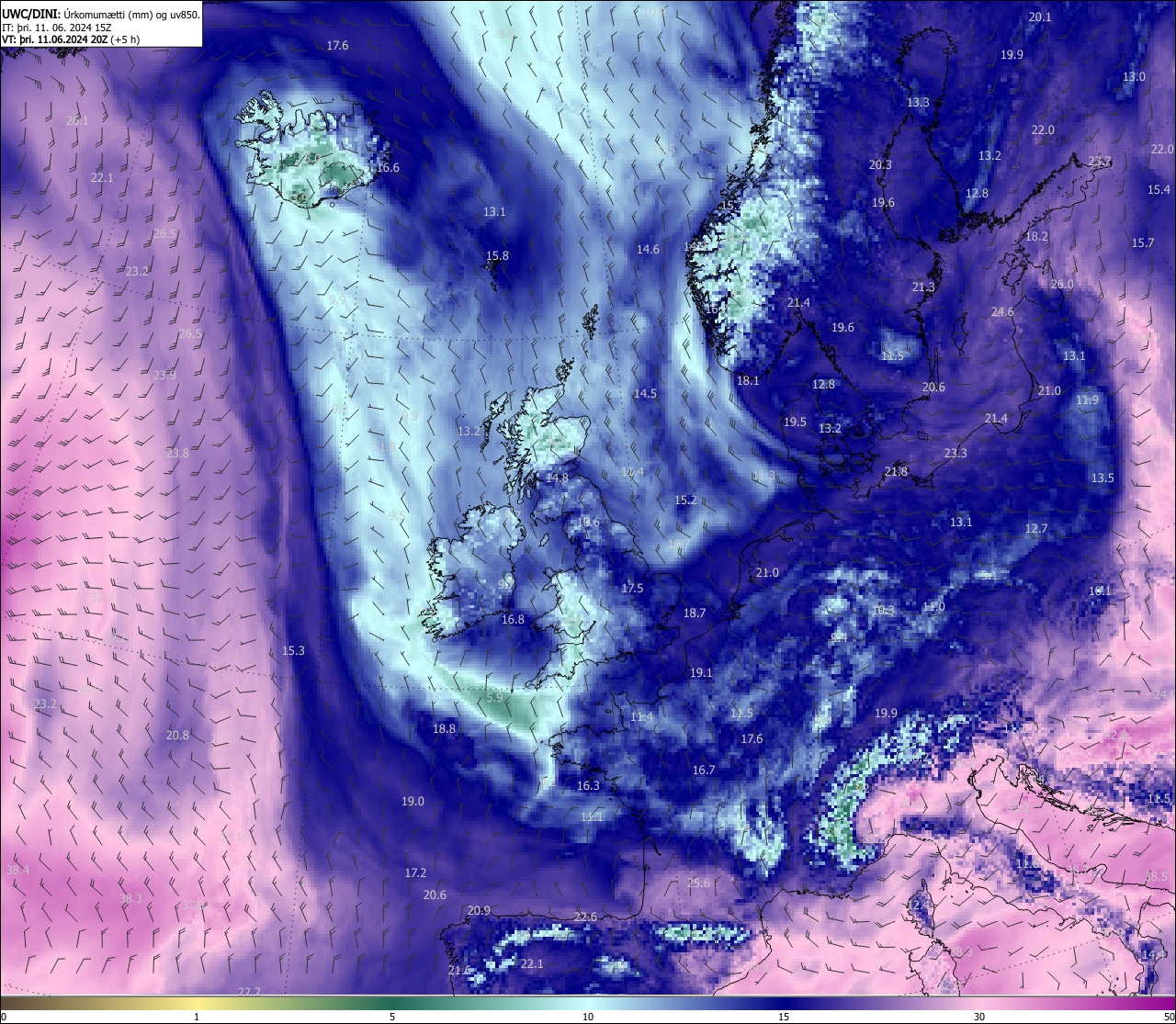Click the 12.7 value over Poland
Viewport: 1176px width, 1024px height.
coord(1036,529)
